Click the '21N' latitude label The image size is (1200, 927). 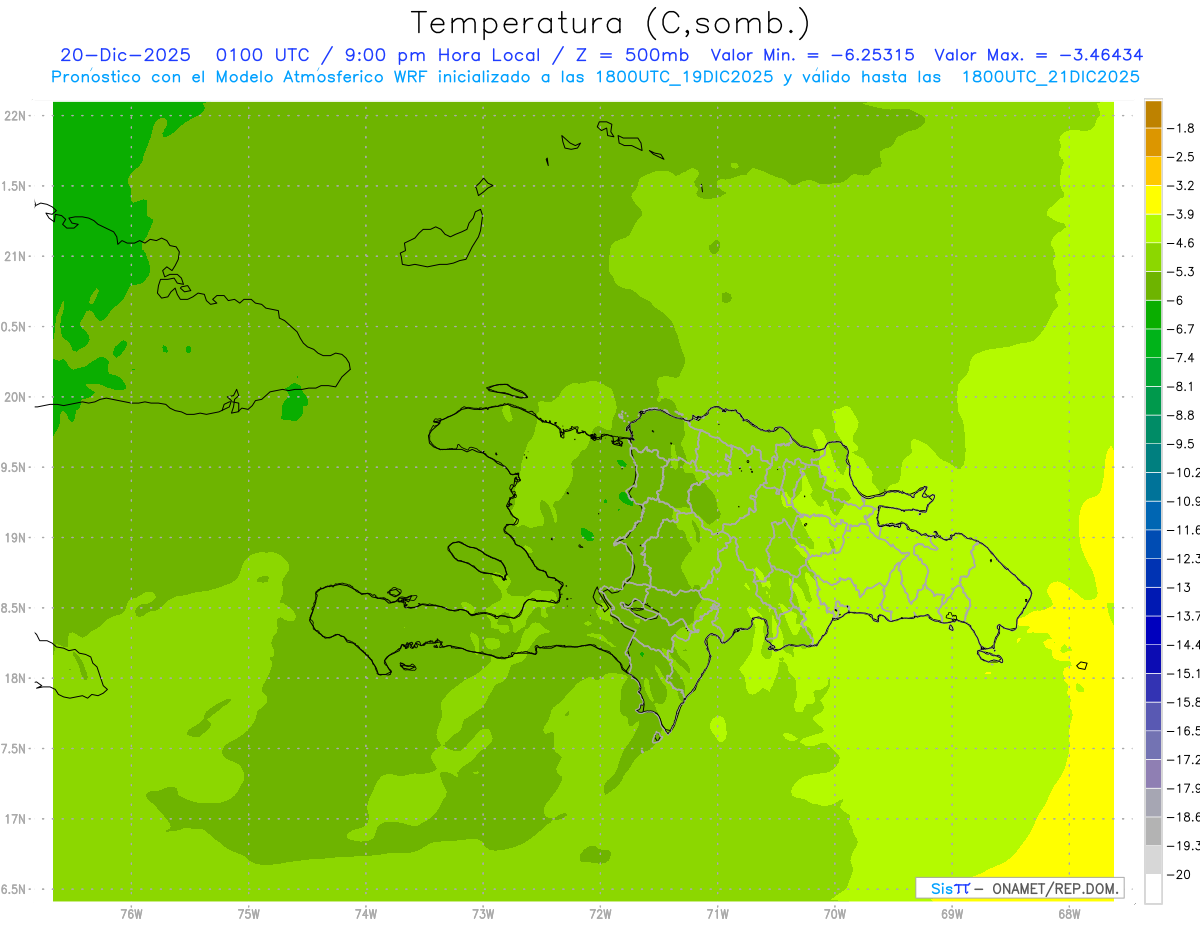click(x=17, y=256)
